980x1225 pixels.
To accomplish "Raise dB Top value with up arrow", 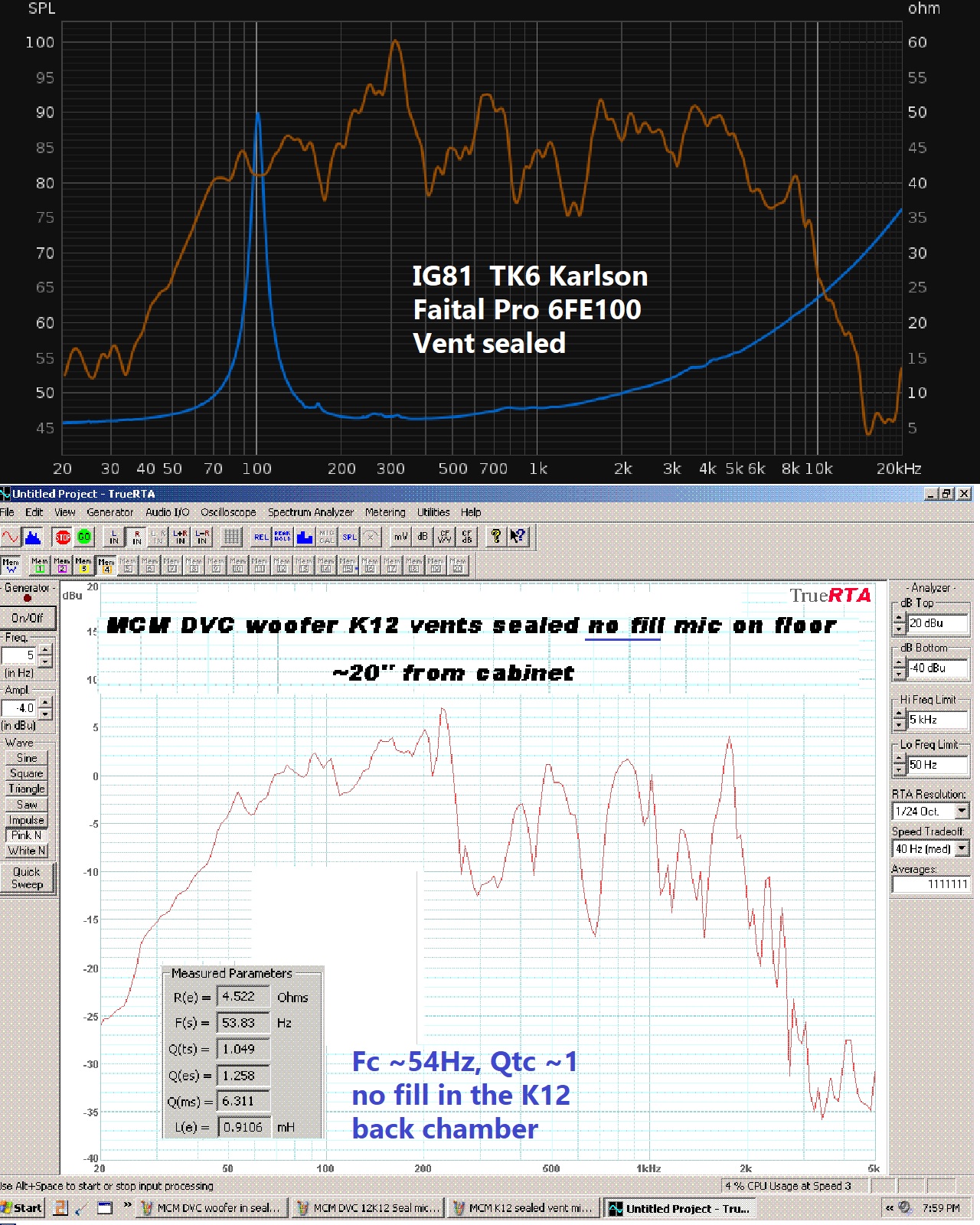I will point(900,618).
